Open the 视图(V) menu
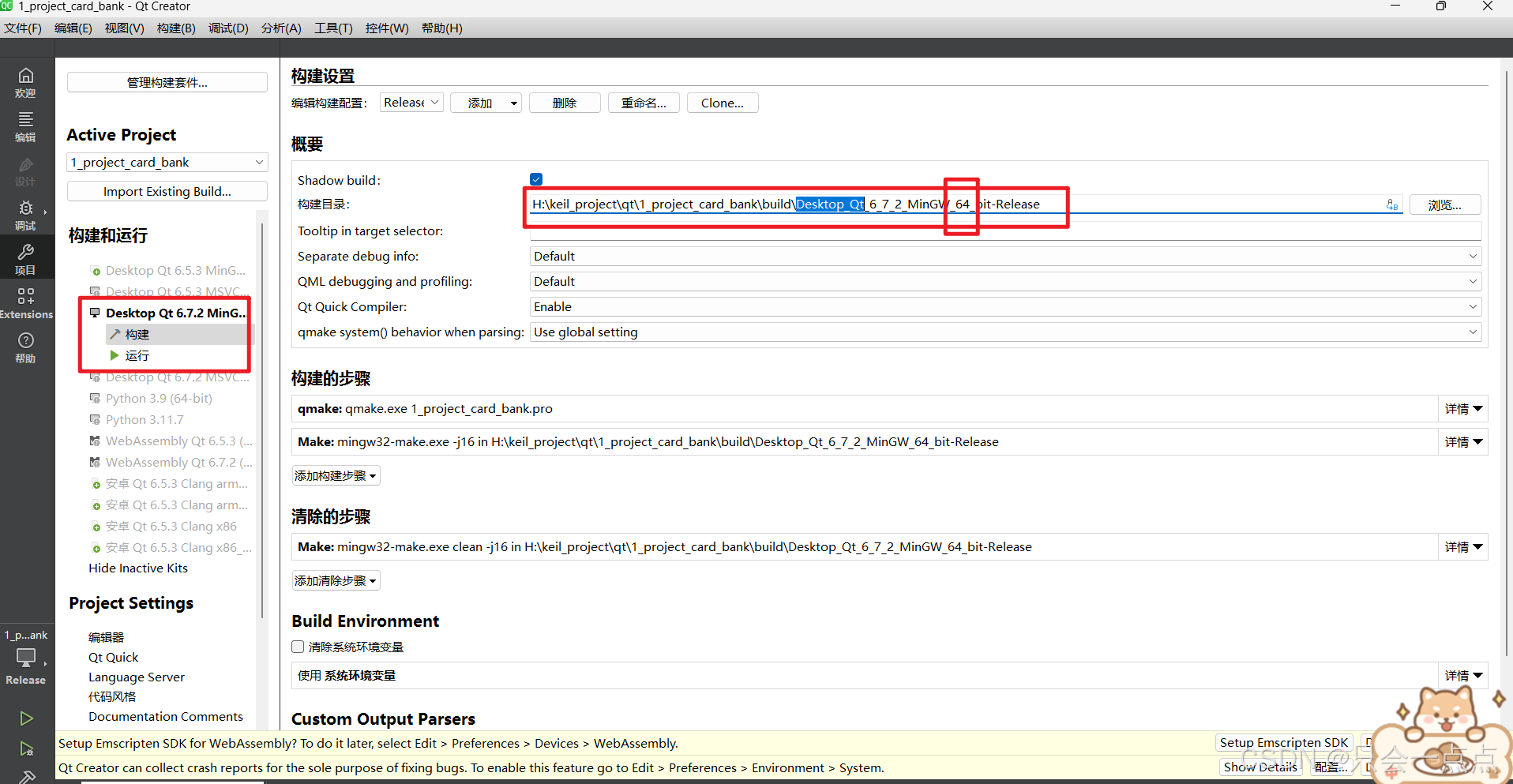 click(125, 28)
